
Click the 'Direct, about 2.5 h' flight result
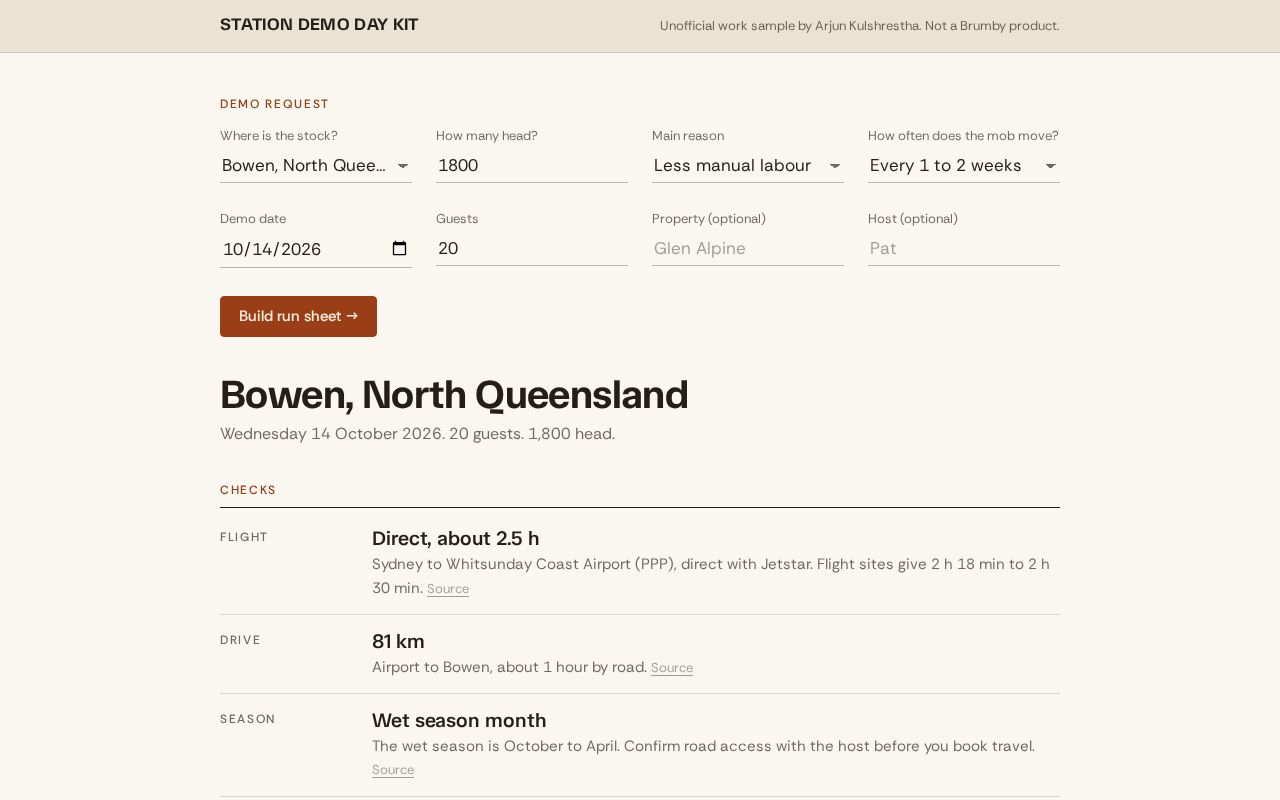pyautogui.click(x=456, y=539)
